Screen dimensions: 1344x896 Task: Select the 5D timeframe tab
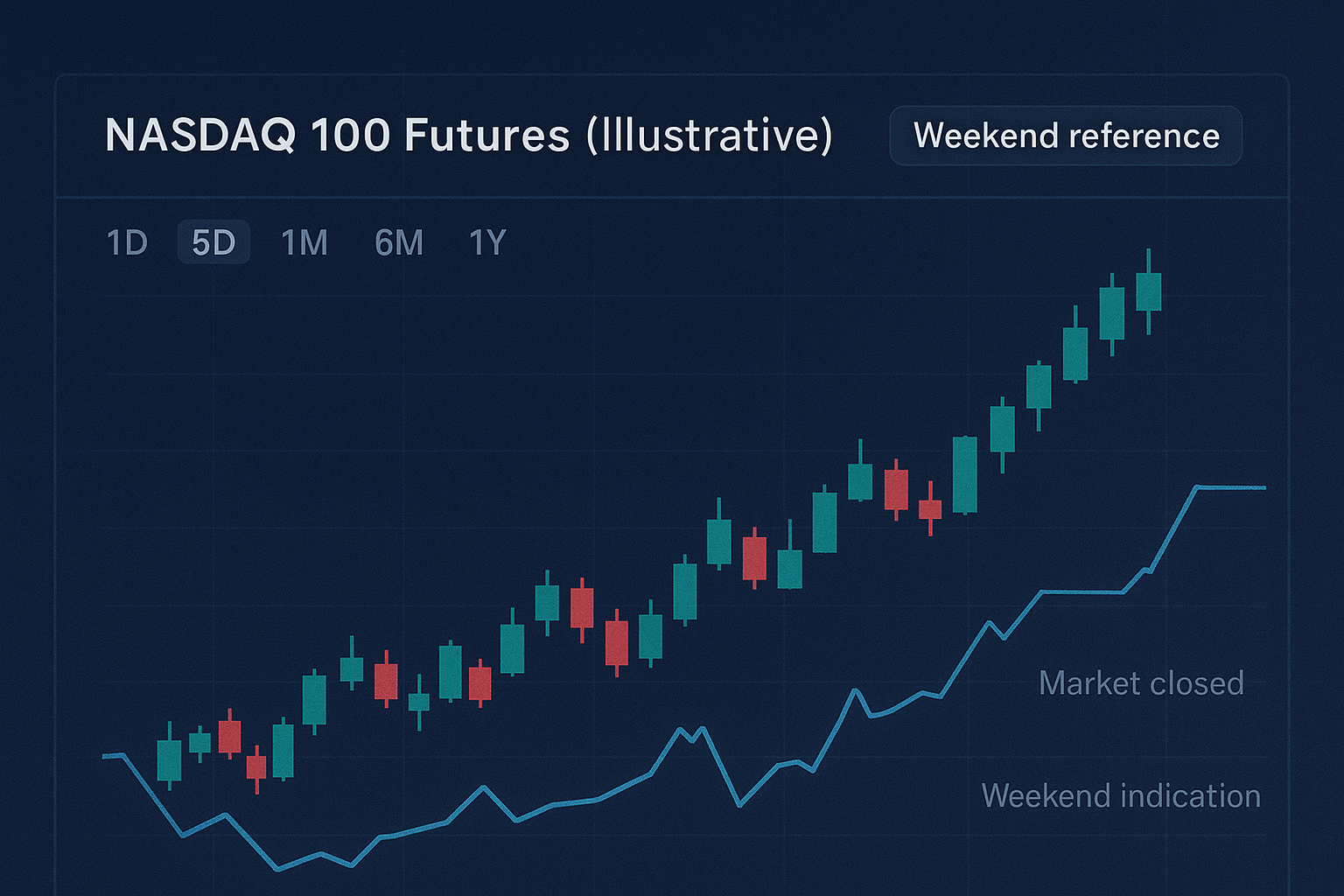213,242
